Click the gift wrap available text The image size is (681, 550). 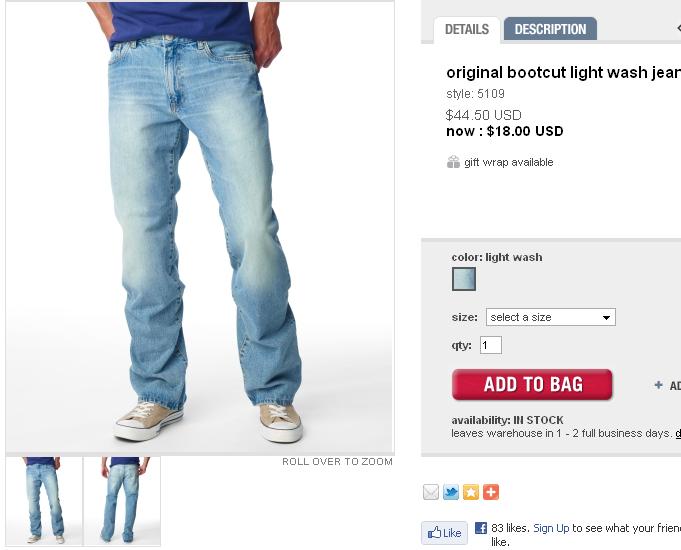pyautogui.click(x=509, y=162)
